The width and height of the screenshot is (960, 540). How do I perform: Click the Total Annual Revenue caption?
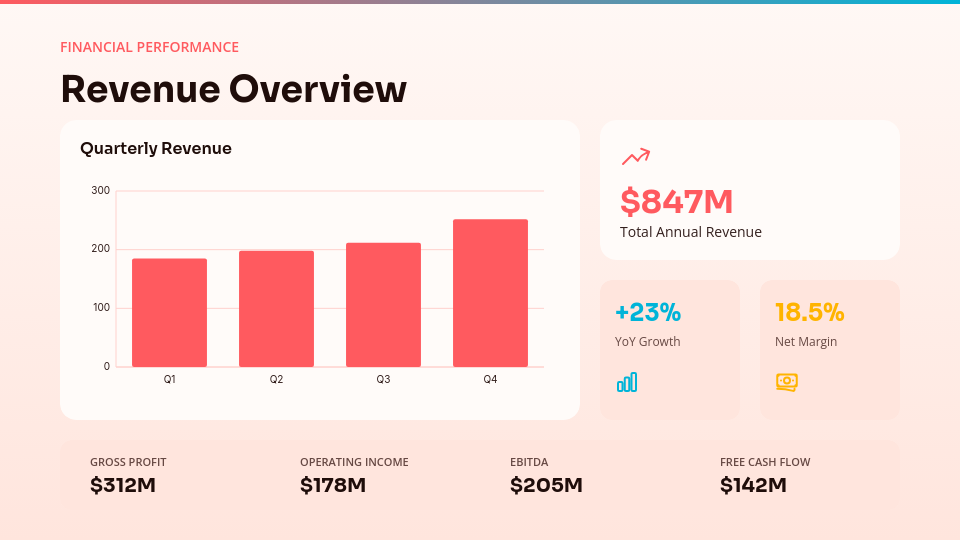point(690,232)
